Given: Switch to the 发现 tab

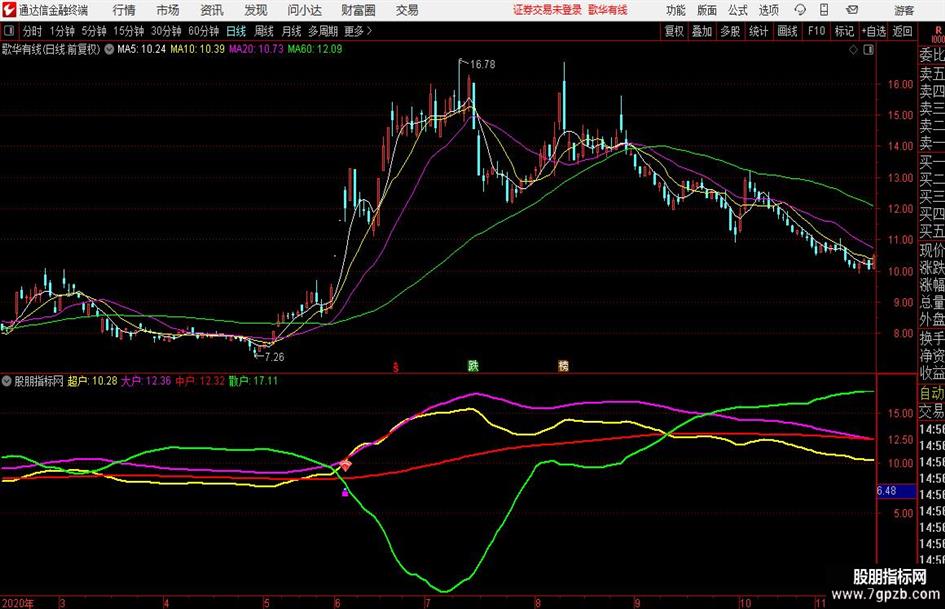Looking at the screenshot, I should pos(256,10).
